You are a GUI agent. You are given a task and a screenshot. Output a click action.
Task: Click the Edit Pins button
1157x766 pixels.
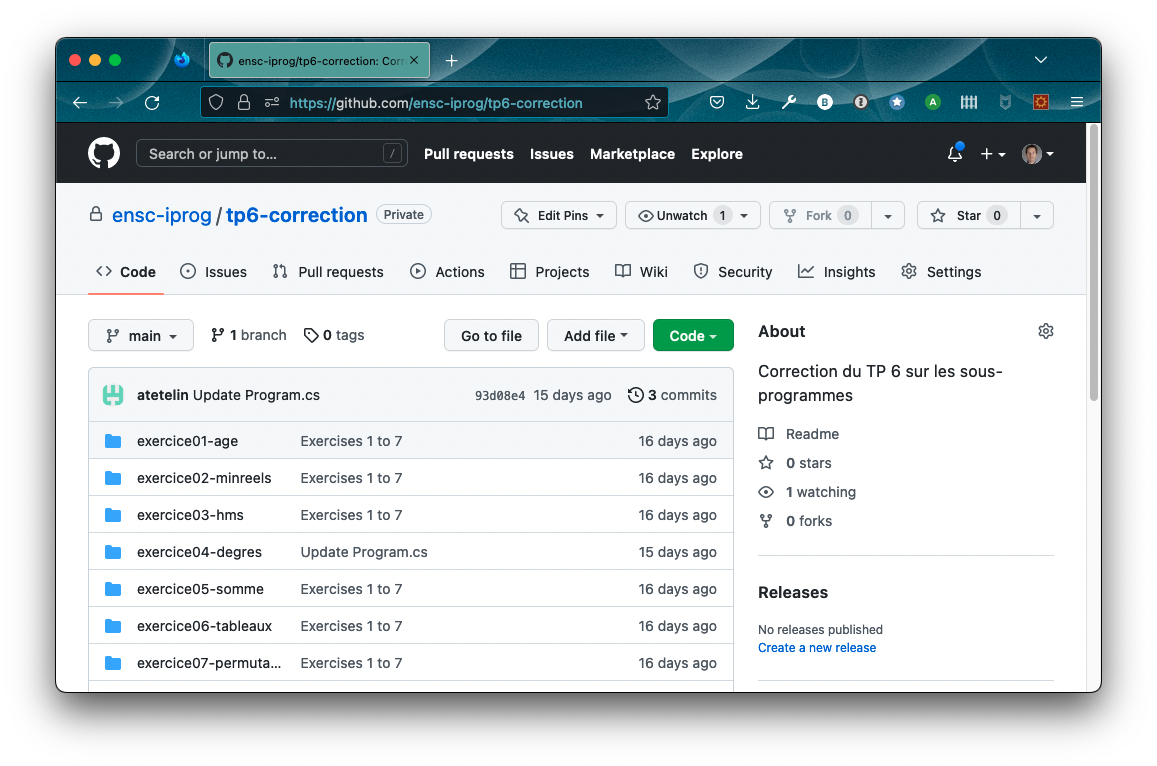tap(559, 215)
